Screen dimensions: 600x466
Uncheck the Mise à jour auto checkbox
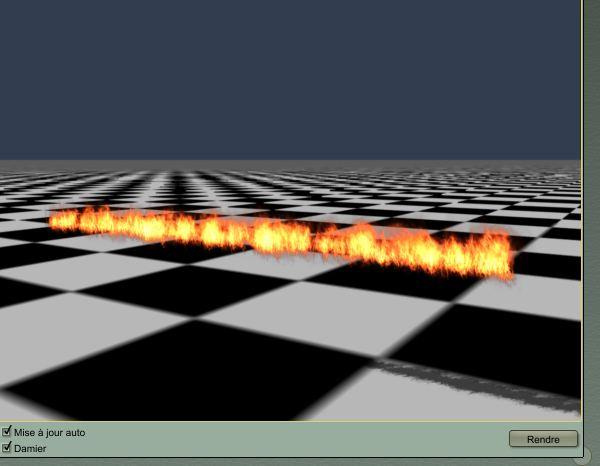[x=7, y=432]
